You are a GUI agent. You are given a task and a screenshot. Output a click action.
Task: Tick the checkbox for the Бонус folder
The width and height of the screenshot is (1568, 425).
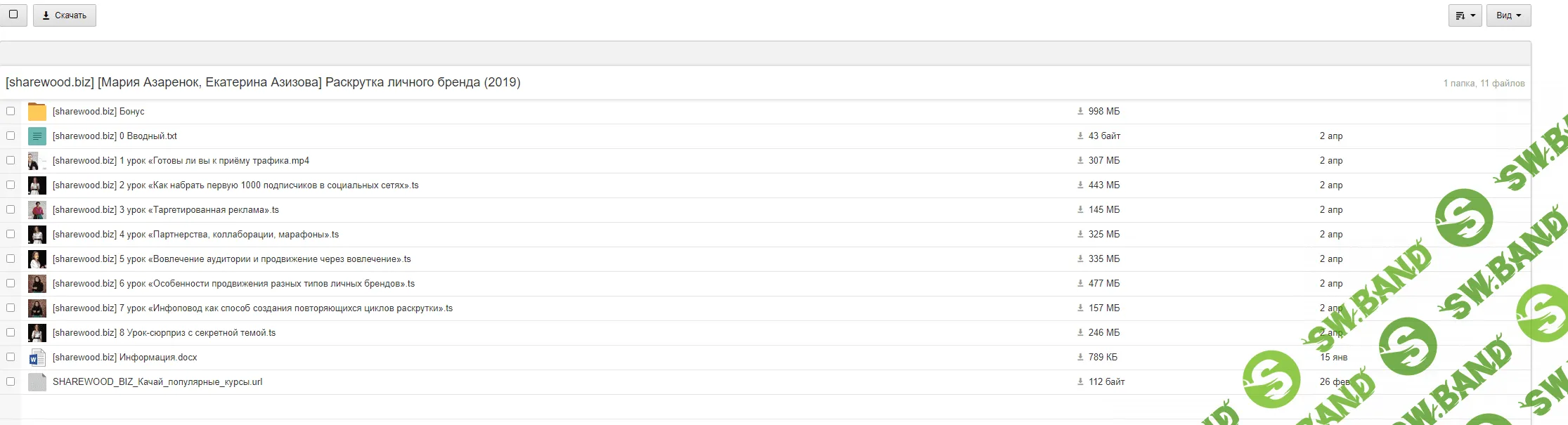pyautogui.click(x=11, y=111)
